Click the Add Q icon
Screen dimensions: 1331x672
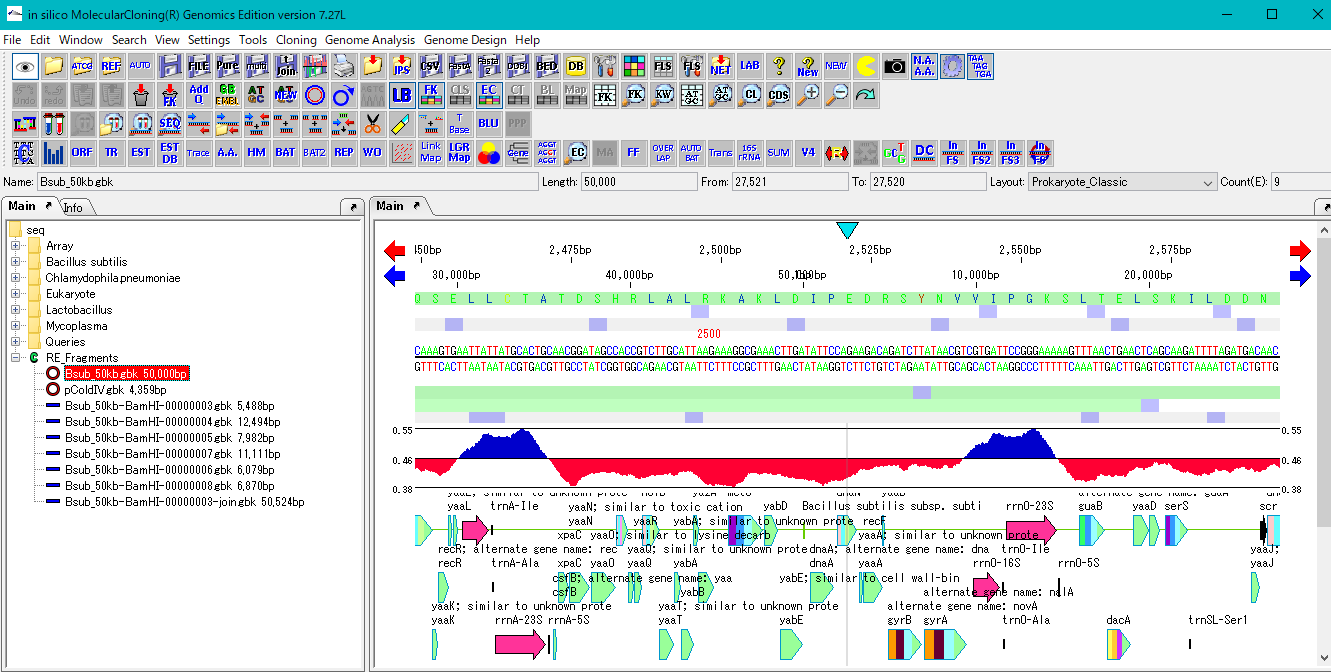tap(199, 95)
